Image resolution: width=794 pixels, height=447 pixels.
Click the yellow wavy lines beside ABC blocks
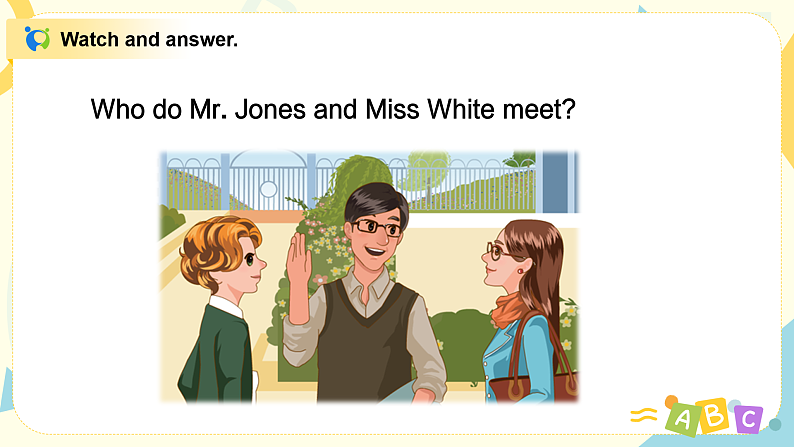click(x=643, y=415)
